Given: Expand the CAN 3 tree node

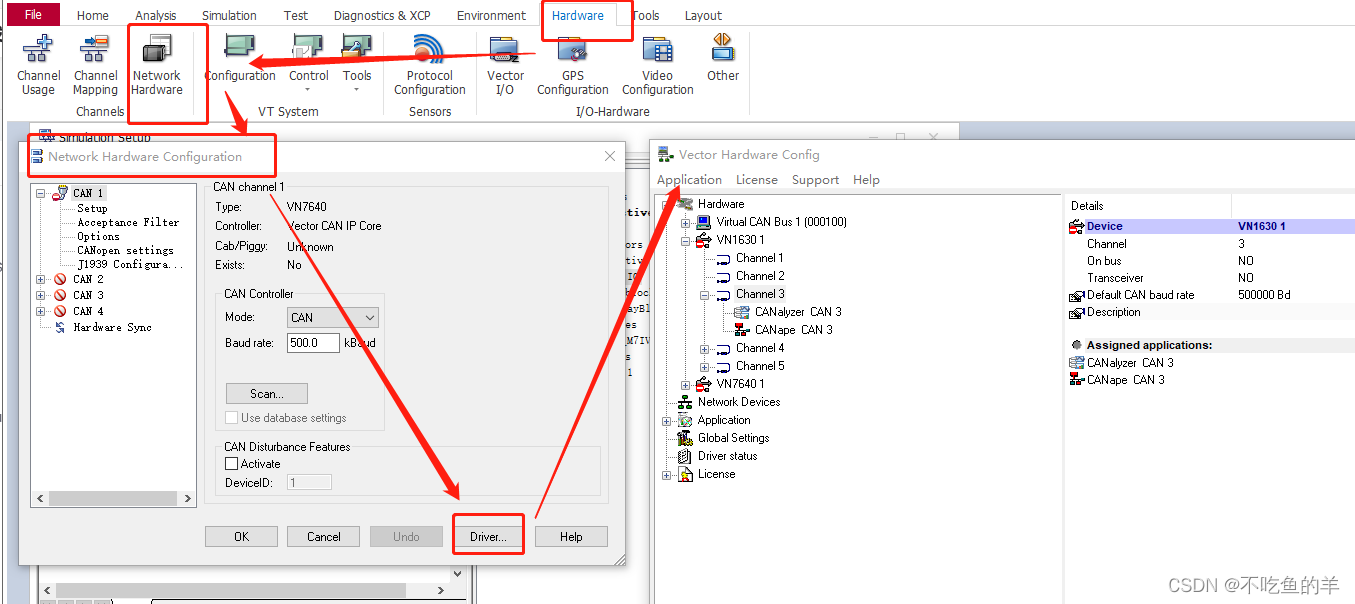Looking at the screenshot, I should pos(41,295).
